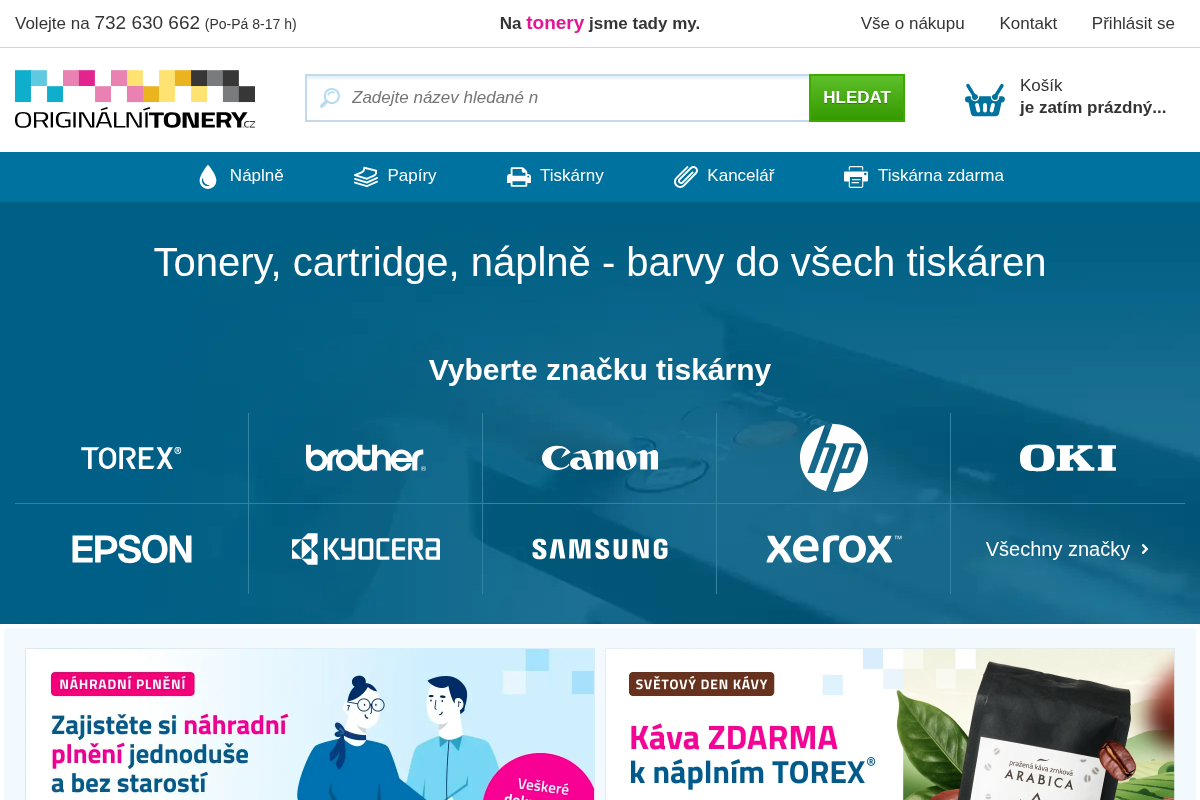Image resolution: width=1200 pixels, height=800 pixels.
Task: Open the shopping basket icon
Action: tap(985, 99)
